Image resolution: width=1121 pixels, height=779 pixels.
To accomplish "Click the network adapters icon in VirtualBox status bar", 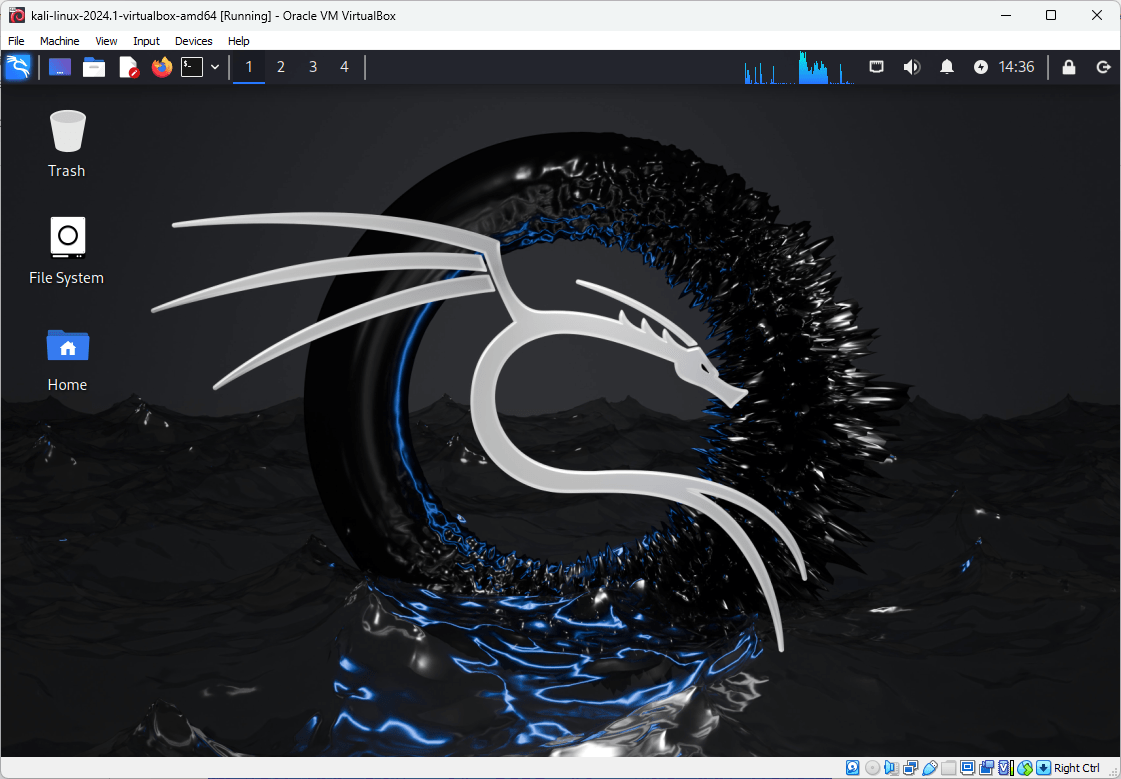I will (910, 767).
